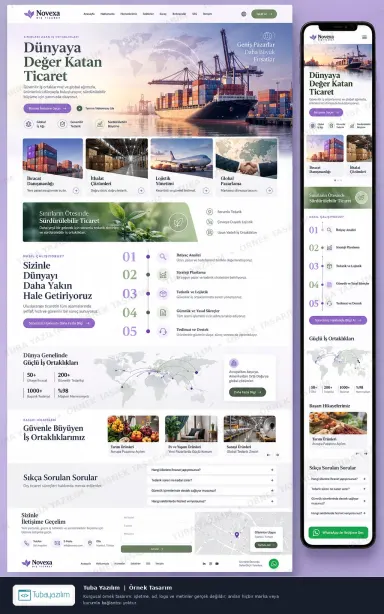Open the SSS menu item in header
The height and width of the screenshot is (614, 384).
pos(194,14)
